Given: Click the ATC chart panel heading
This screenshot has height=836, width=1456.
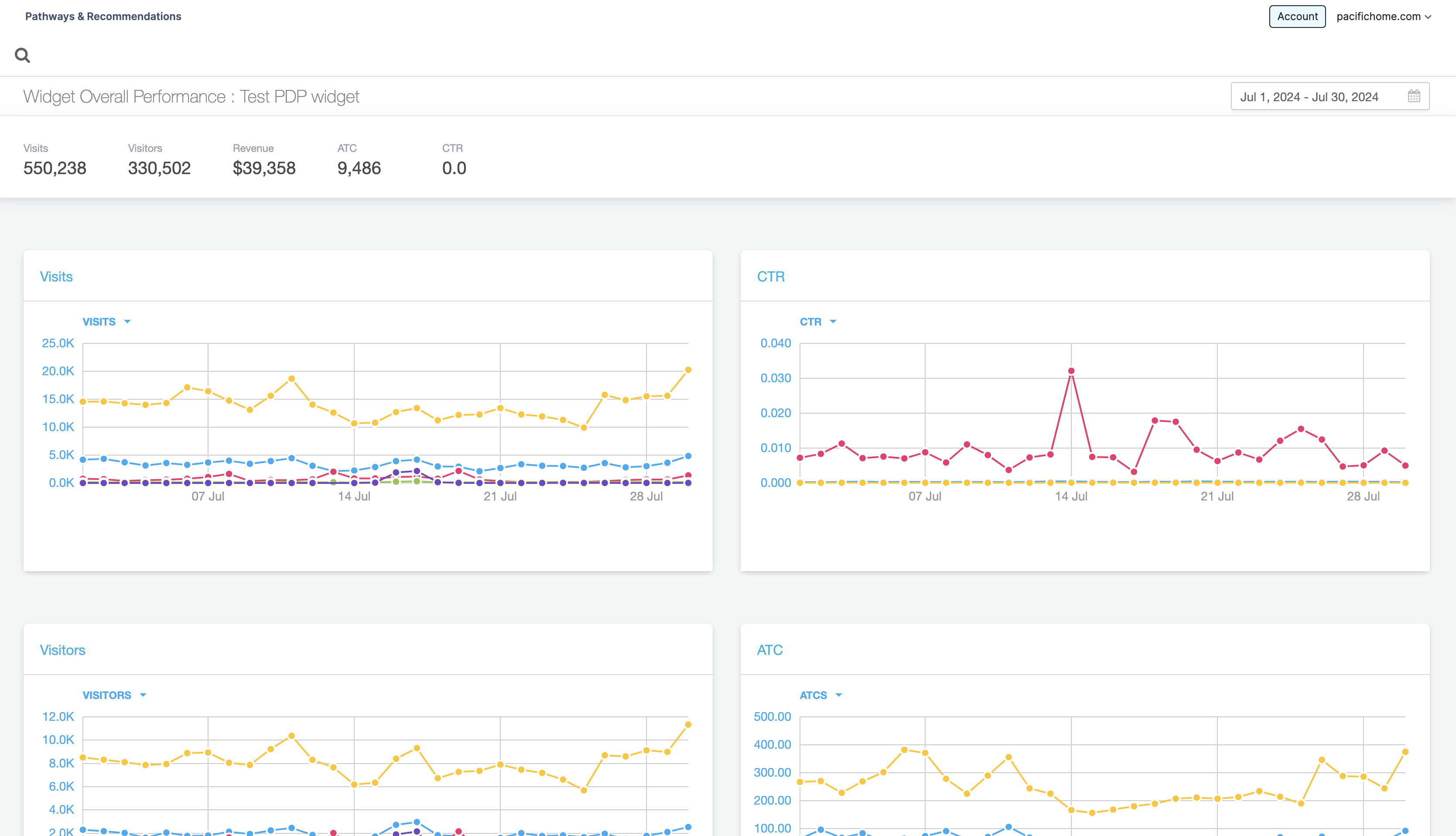Looking at the screenshot, I should [769, 650].
